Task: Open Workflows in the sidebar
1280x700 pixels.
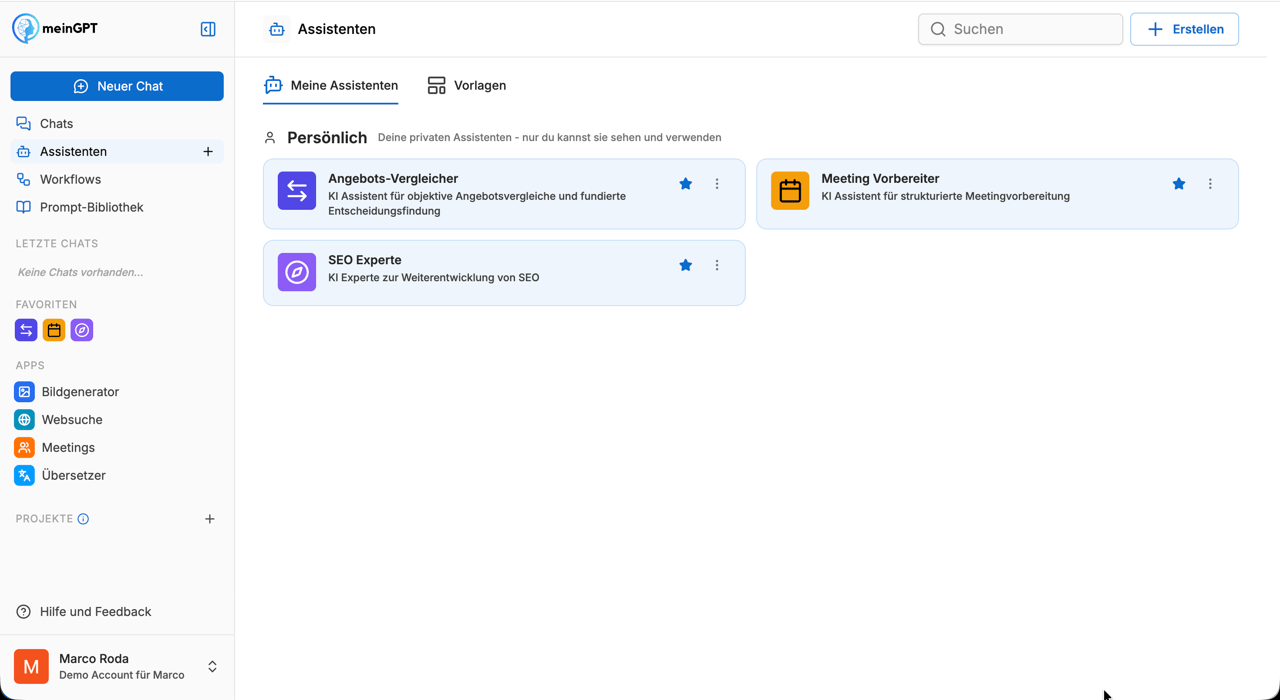Action: coord(117,180)
